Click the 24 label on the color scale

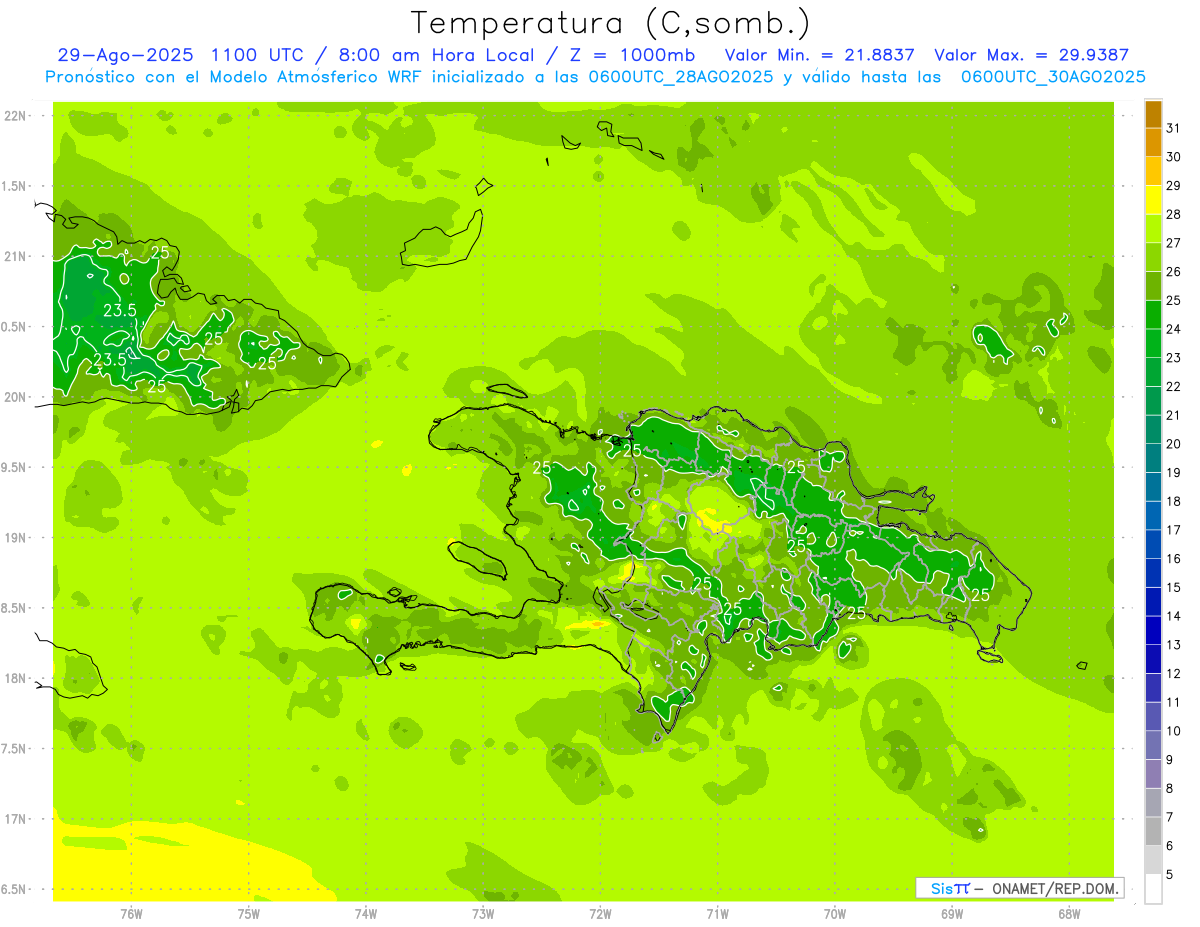(x=1174, y=329)
